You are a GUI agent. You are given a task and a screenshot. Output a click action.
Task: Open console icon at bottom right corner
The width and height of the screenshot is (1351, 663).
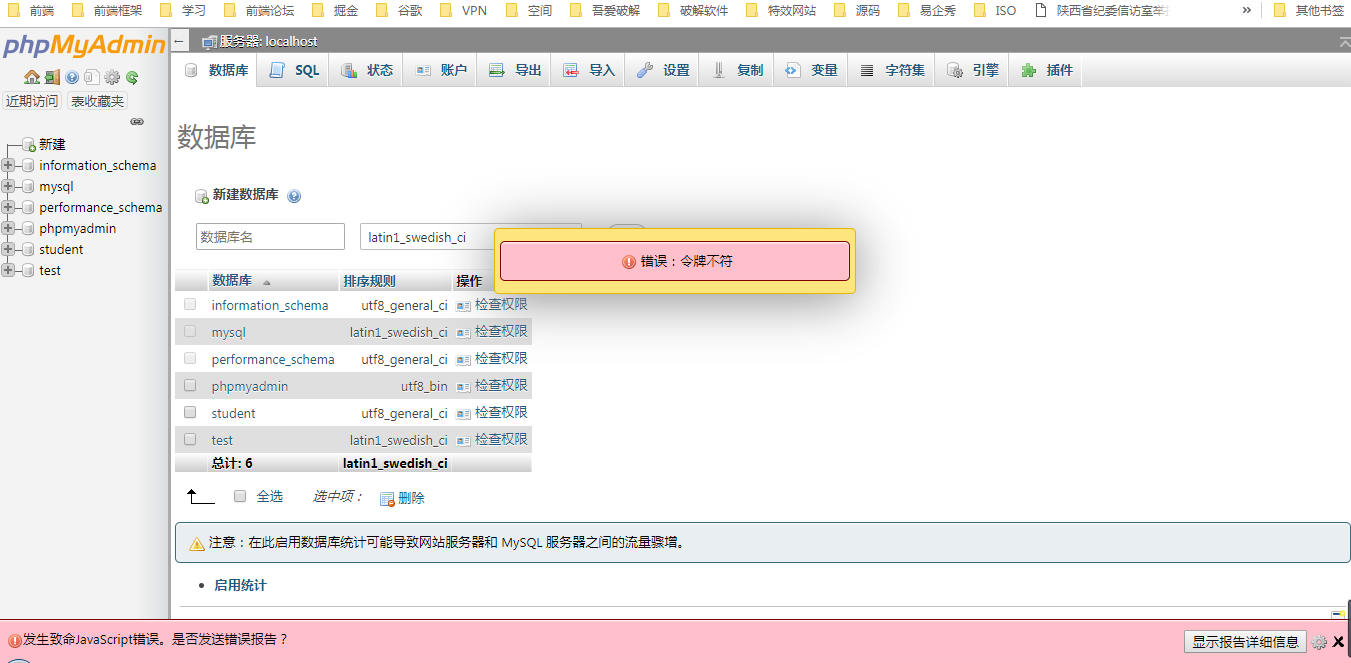pos(1338,614)
